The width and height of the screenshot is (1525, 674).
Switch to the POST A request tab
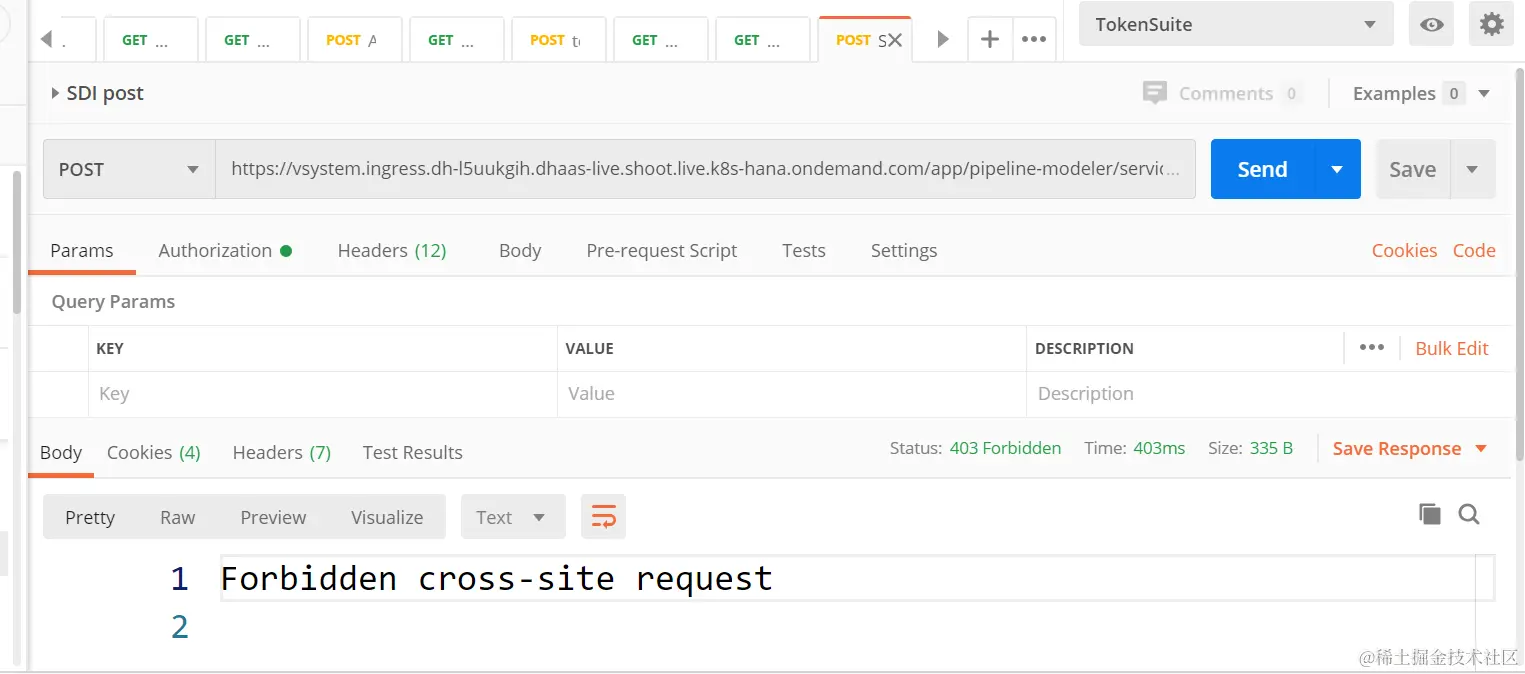354,40
